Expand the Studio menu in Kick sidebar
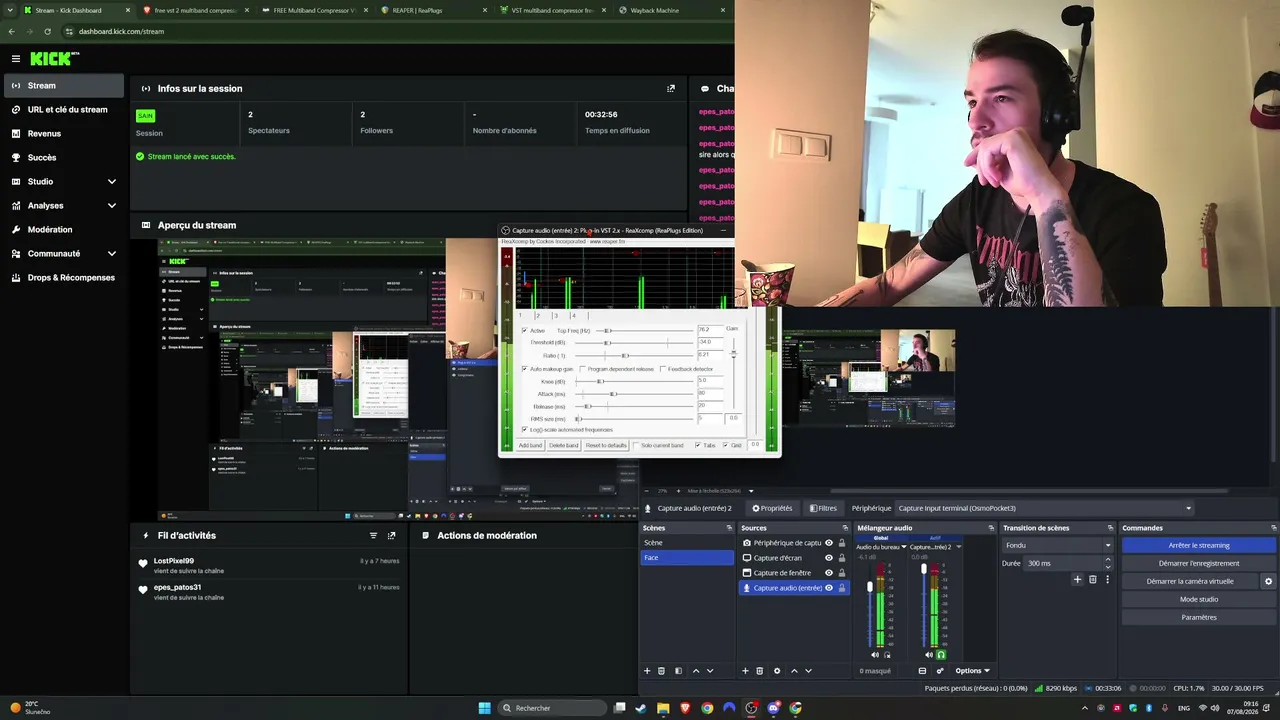This screenshot has width=1280, height=720. (x=112, y=181)
